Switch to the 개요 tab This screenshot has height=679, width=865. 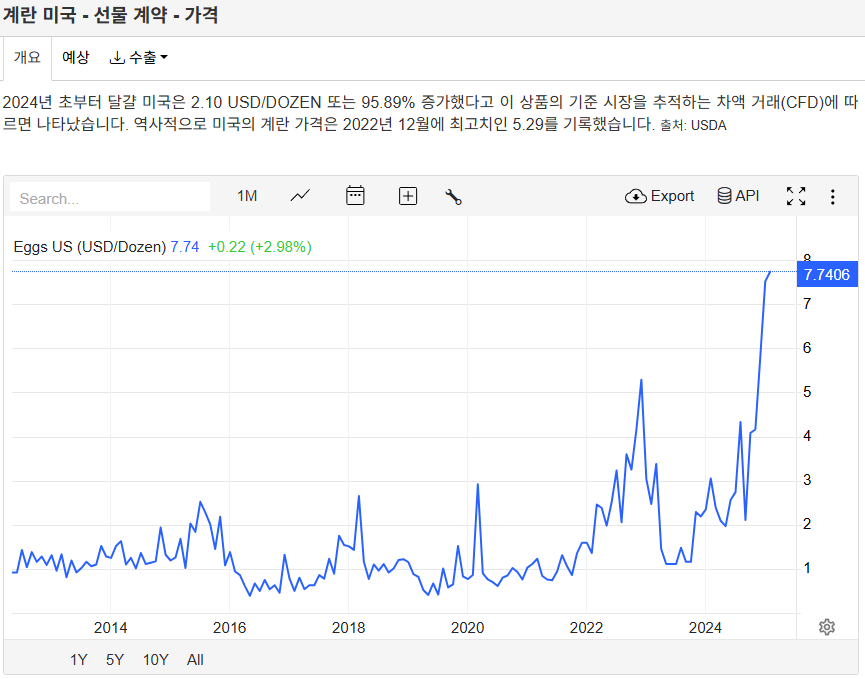click(x=27, y=58)
